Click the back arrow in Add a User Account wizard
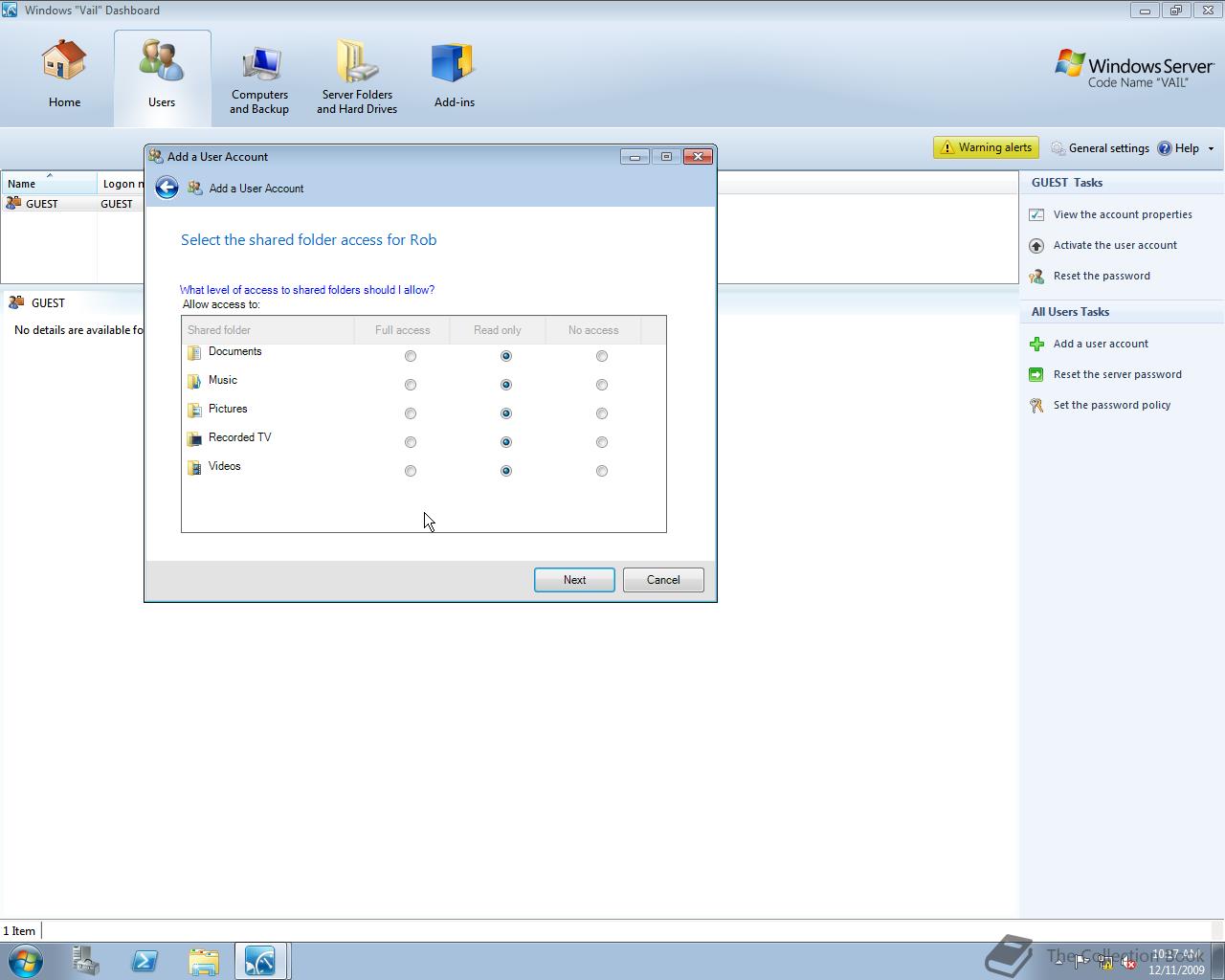This screenshot has width=1225, height=980. (x=167, y=188)
